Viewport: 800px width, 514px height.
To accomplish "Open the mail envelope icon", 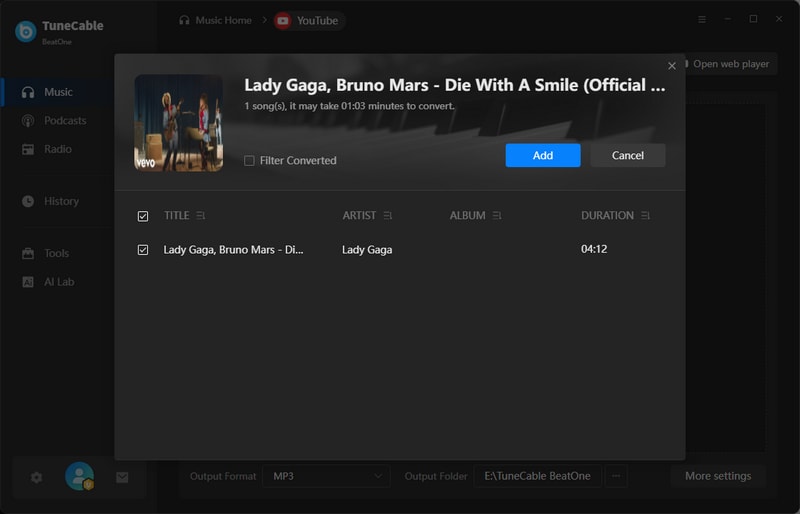I will point(122,477).
